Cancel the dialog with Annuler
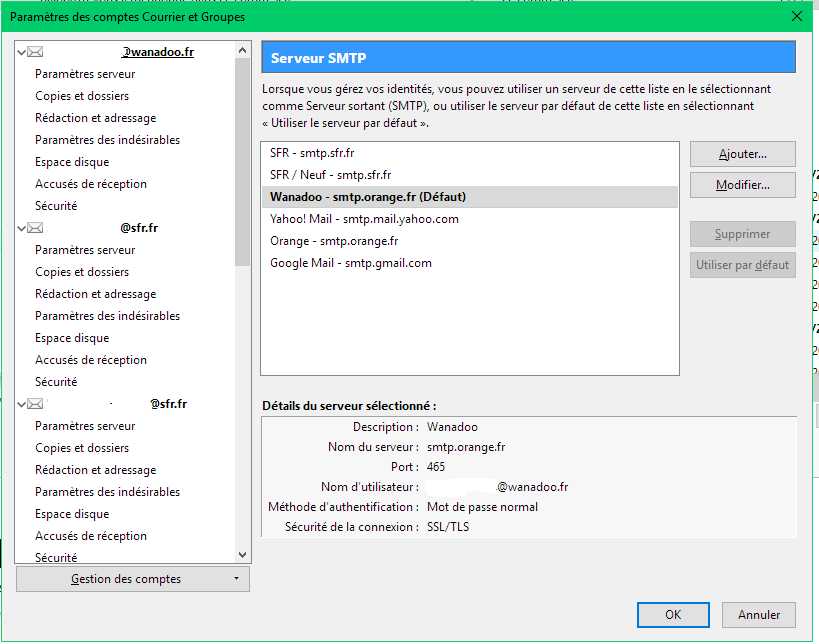 click(758, 615)
